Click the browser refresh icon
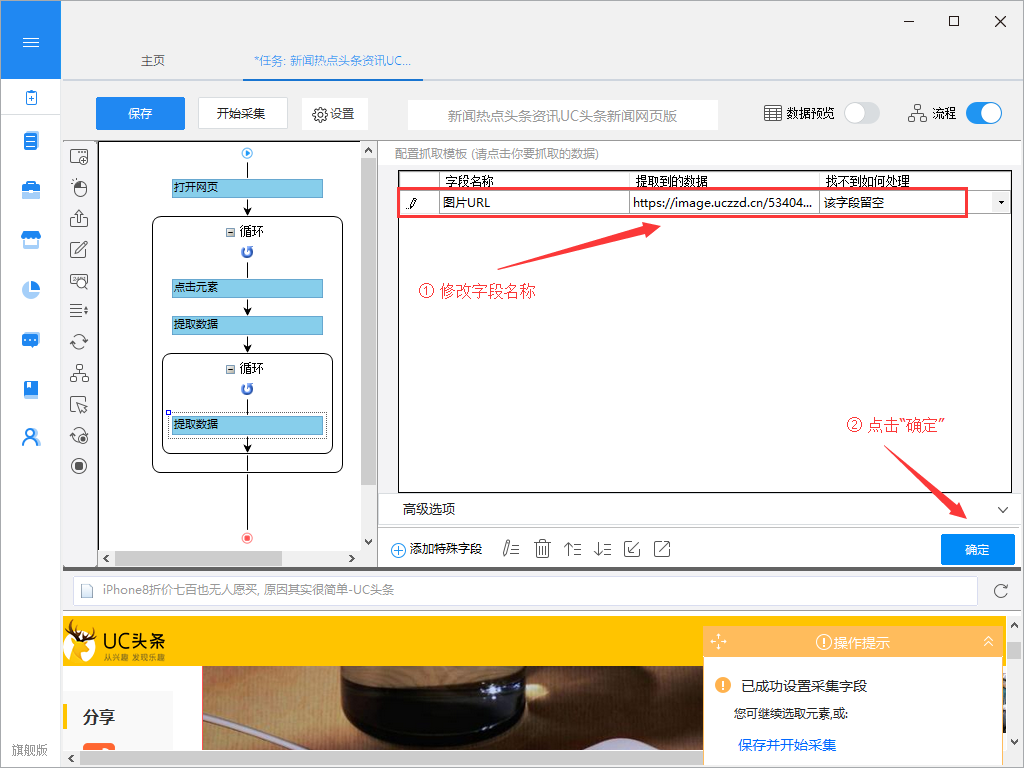 pyautogui.click(x=1000, y=591)
